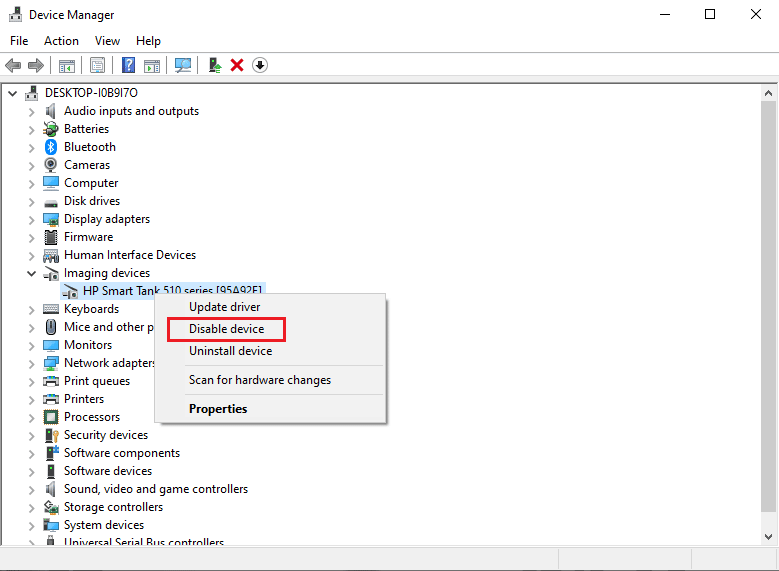The width and height of the screenshot is (779, 571).
Task: Click the Back arrow toolbar icon
Action: [13, 65]
